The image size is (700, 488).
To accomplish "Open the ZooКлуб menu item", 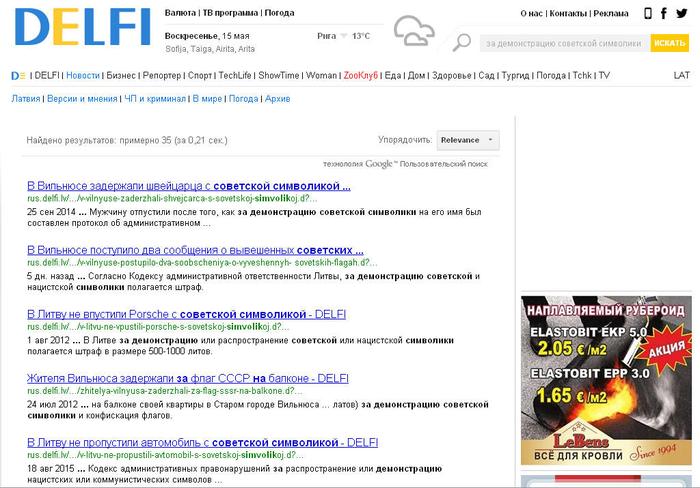I will 360,75.
